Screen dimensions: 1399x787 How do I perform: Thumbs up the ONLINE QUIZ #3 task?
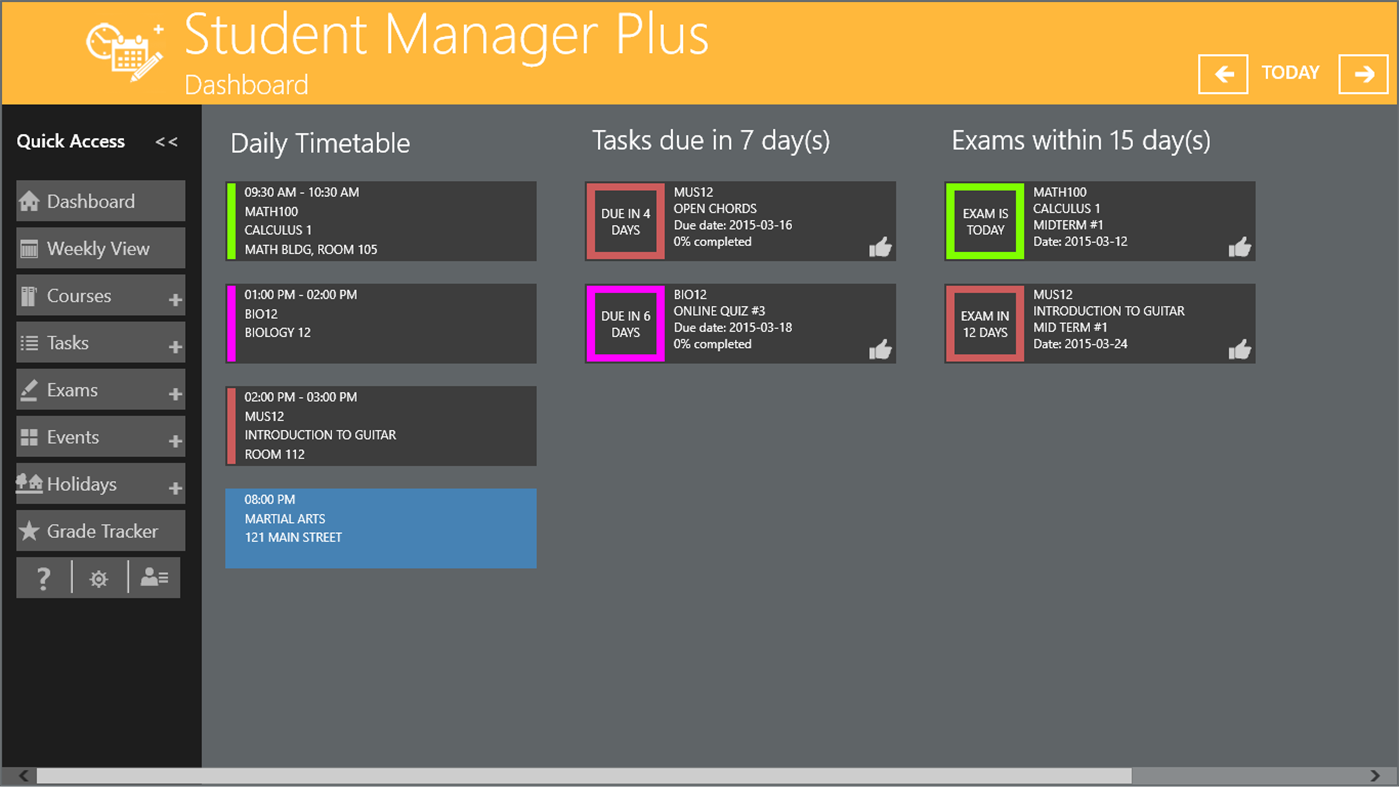point(880,350)
